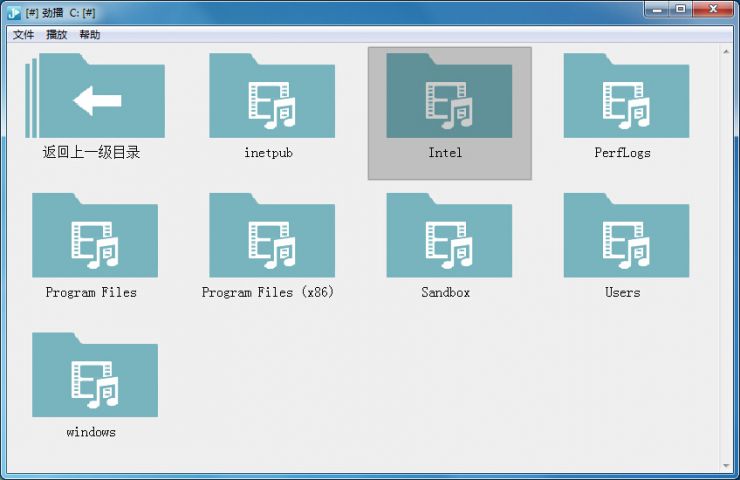Image resolution: width=740 pixels, height=480 pixels.
Task: Click the app icon in title bar
Action: click(x=14, y=11)
